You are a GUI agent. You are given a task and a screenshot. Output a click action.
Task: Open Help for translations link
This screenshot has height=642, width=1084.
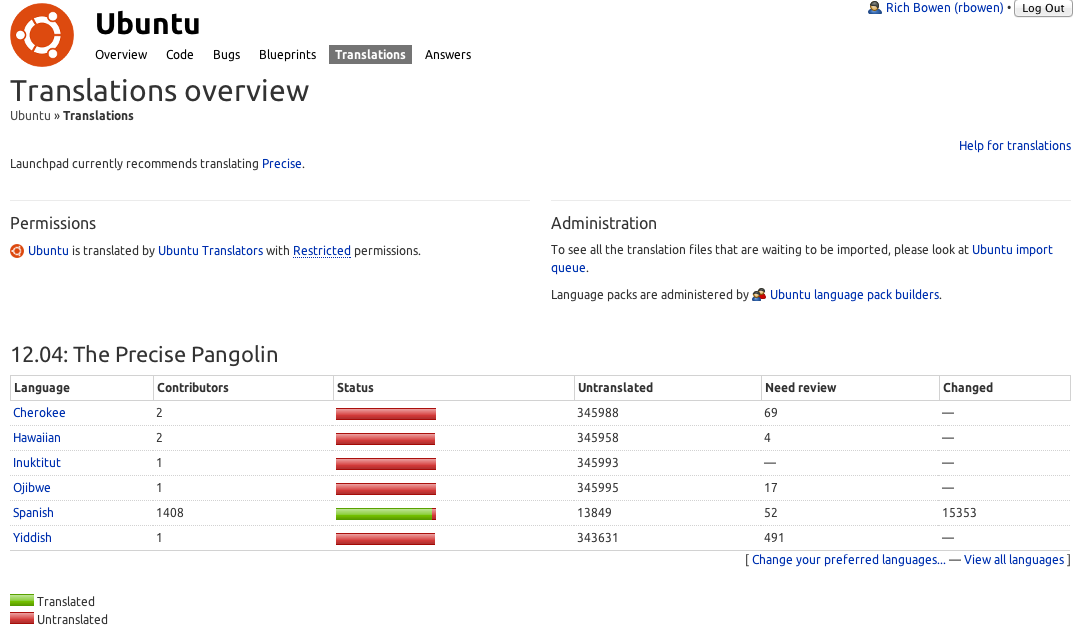[1014, 146]
